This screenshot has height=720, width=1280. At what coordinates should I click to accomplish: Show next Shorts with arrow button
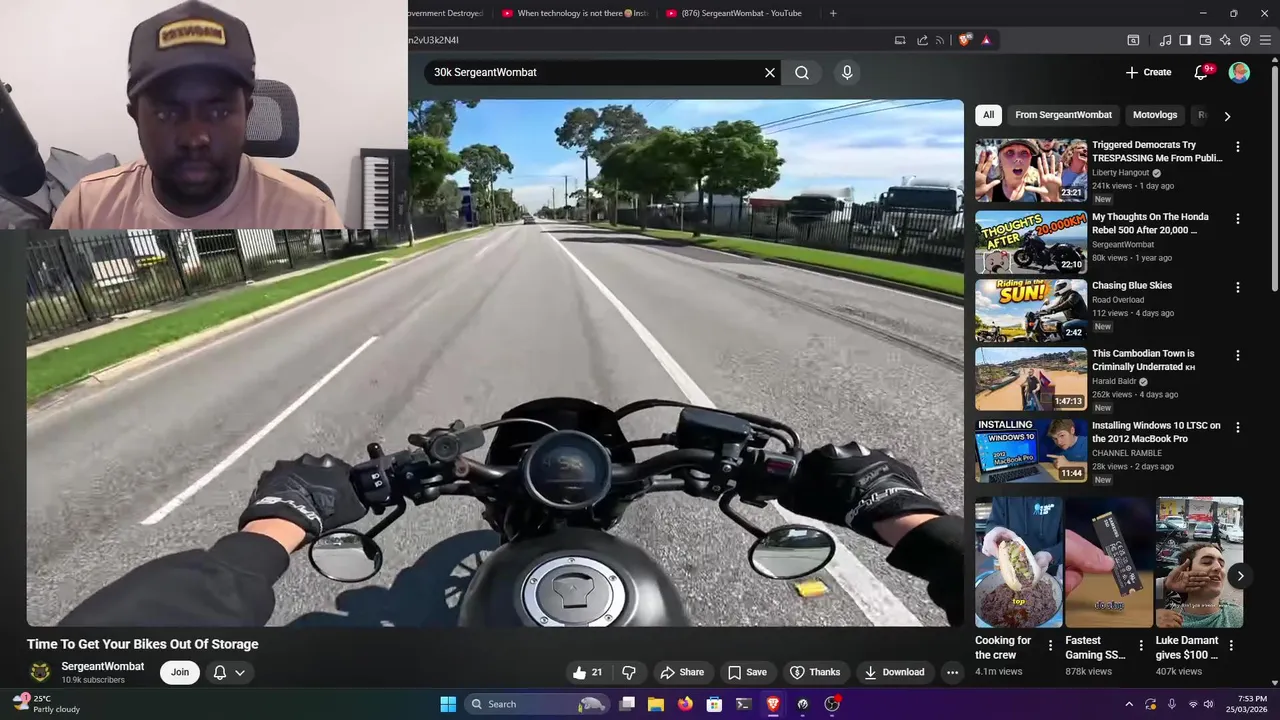[1240, 576]
